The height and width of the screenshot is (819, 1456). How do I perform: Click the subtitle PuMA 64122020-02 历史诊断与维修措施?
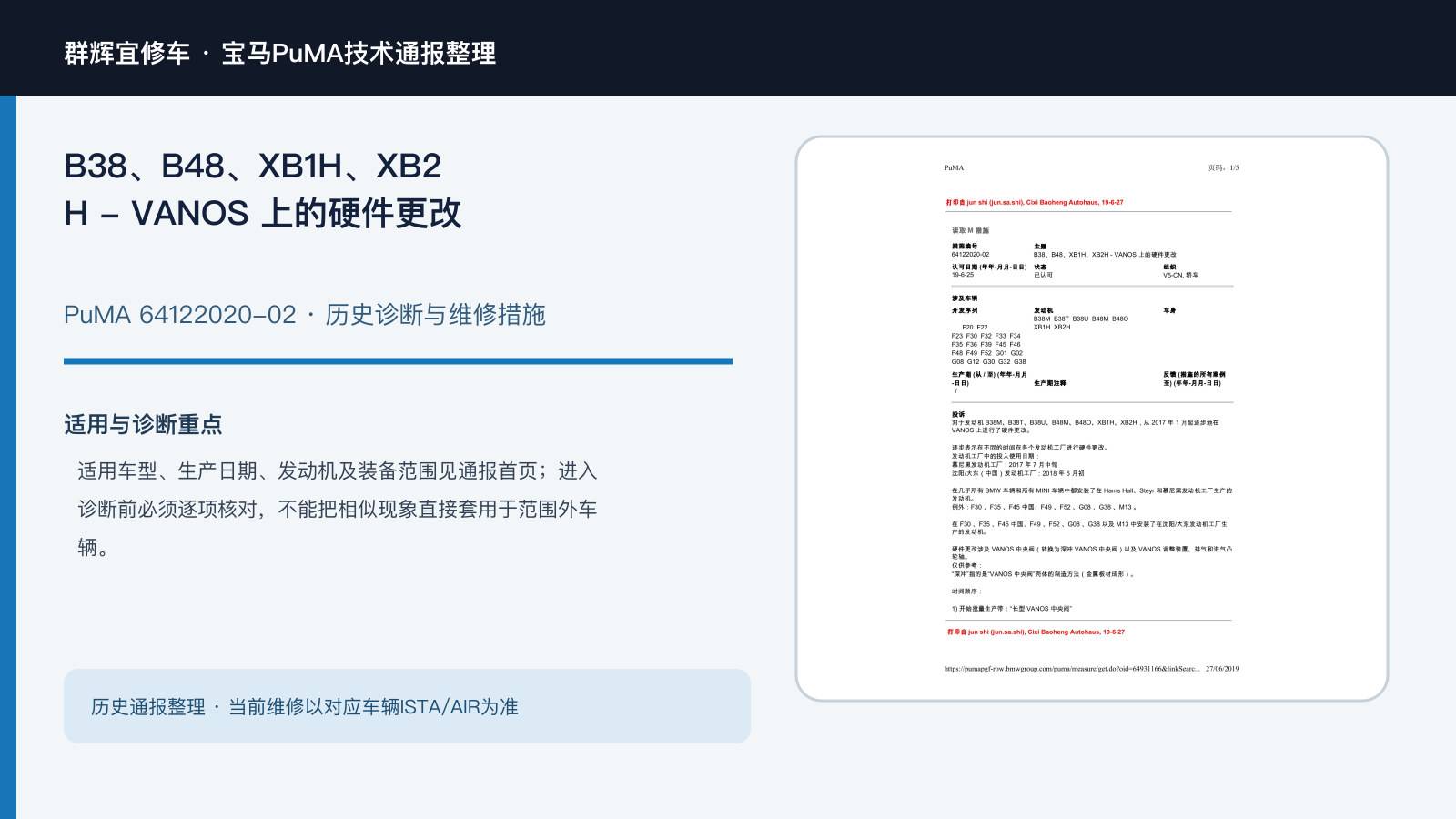pyautogui.click(x=305, y=315)
